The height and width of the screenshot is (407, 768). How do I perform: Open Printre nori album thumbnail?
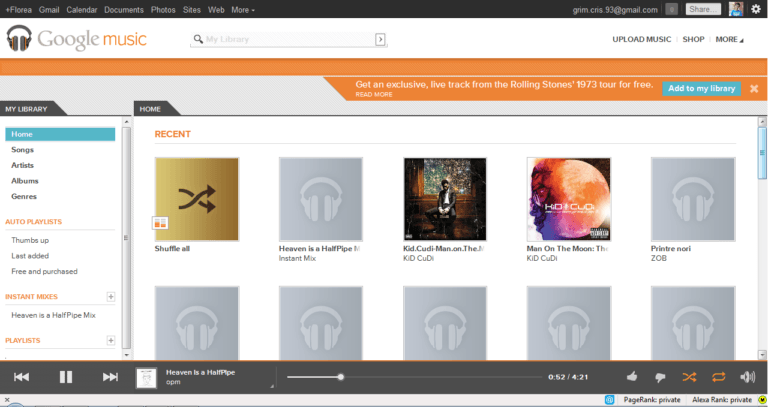693,199
